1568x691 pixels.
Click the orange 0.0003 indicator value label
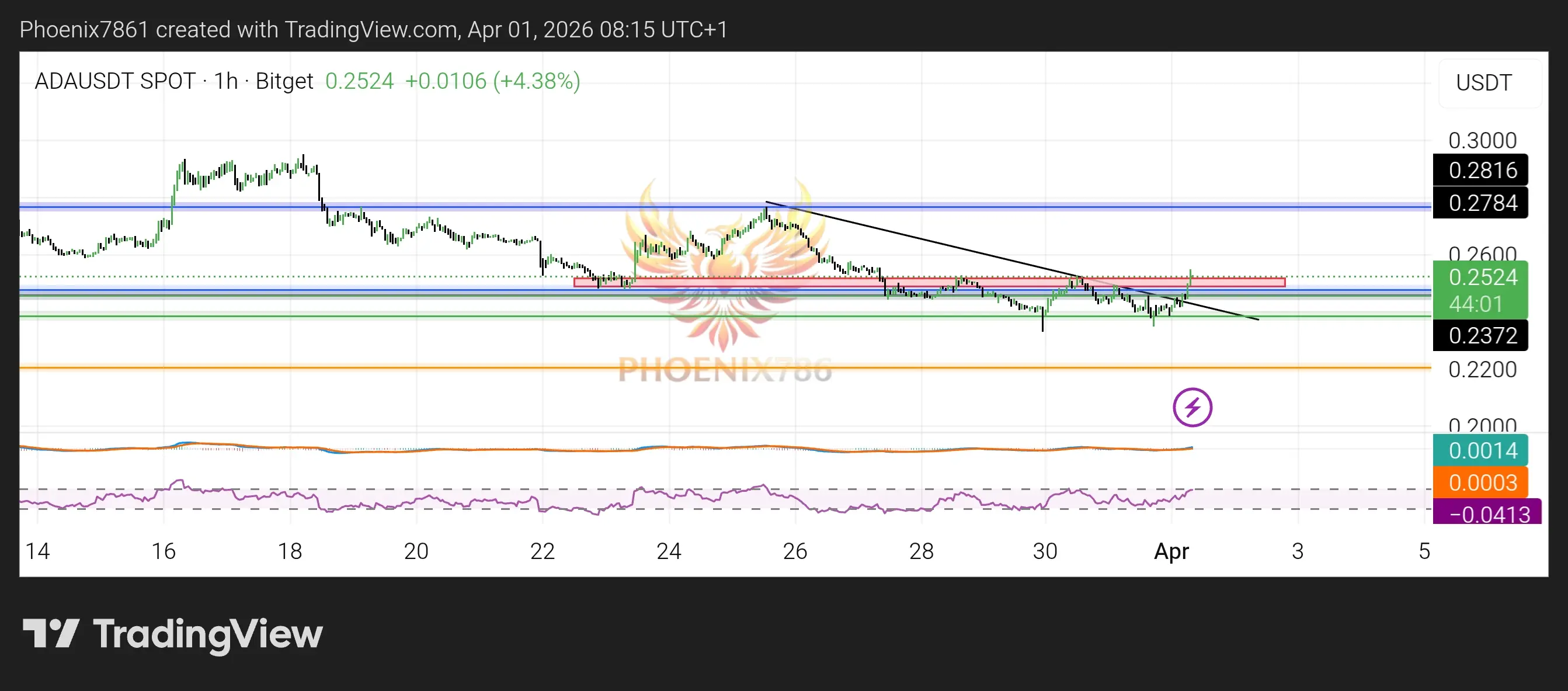[1480, 483]
